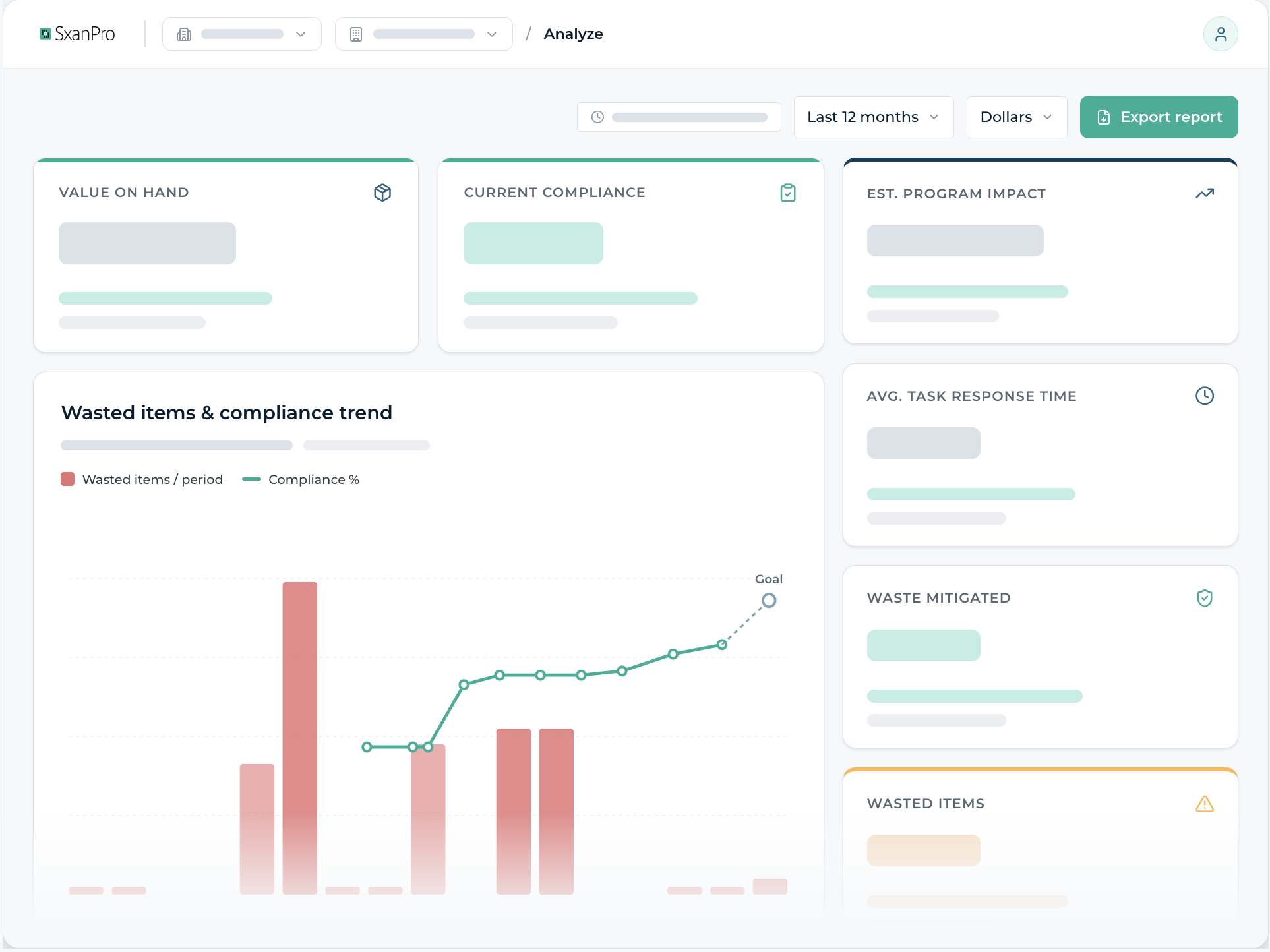Screen dimensions: 1270x952
Task: Expand the first organization selector chevron
Action: click(301, 34)
